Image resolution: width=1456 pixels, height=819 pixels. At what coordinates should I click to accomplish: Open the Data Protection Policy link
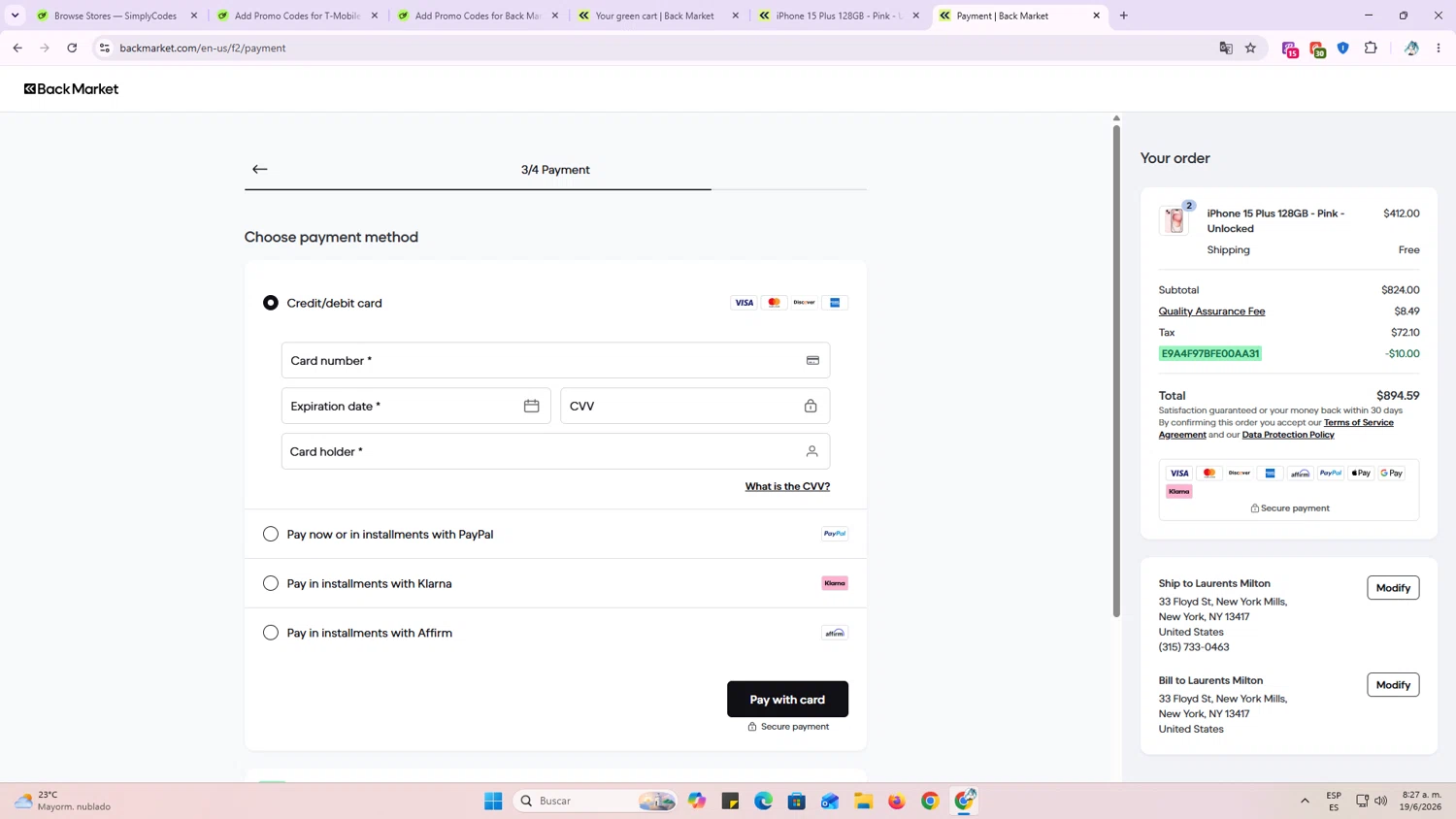pyautogui.click(x=1288, y=435)
